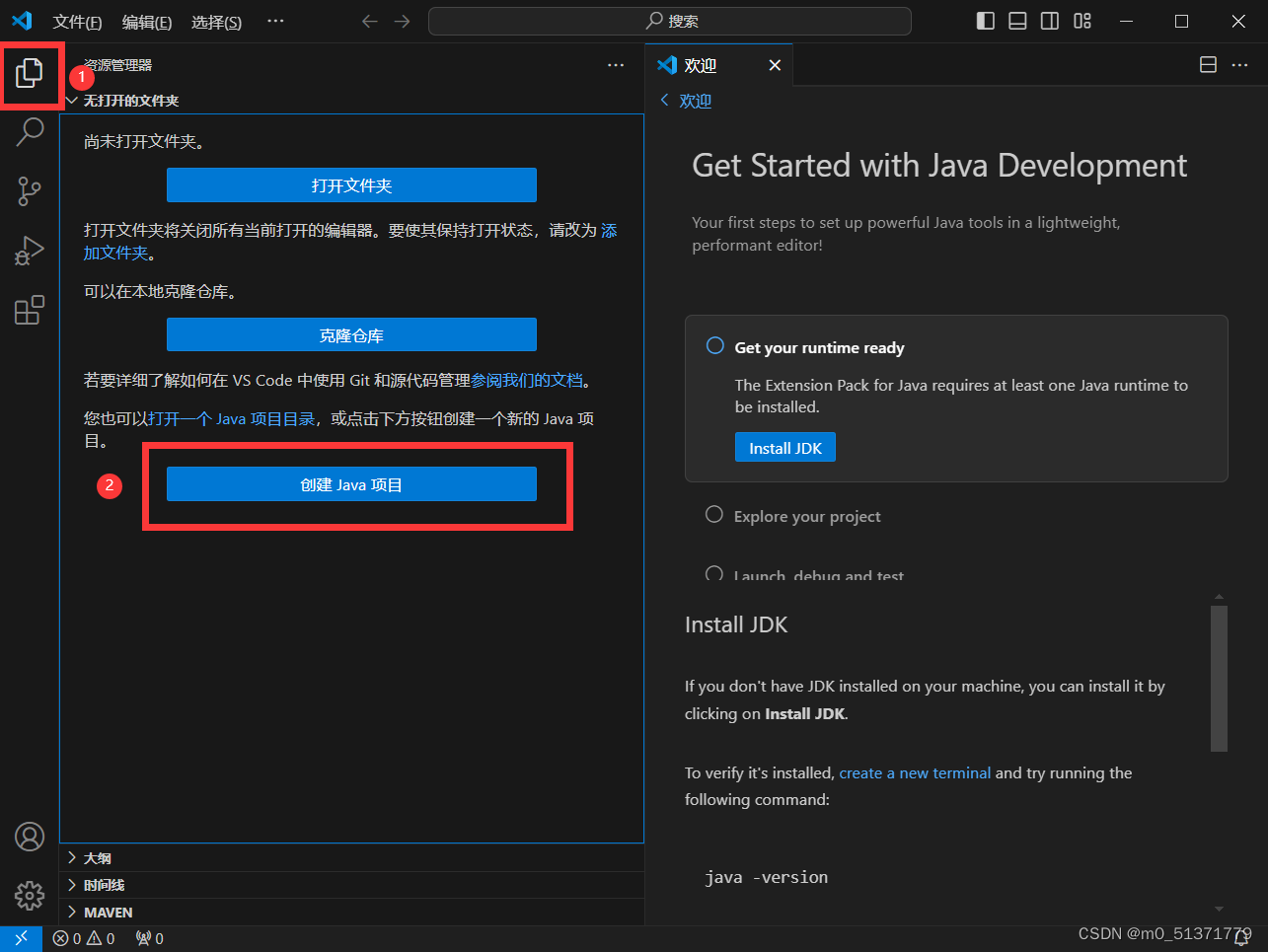This screenshot has width=1268, height=952.
Task: Click the scroll down arrow of JDK pane
Action: point(1220,909)
